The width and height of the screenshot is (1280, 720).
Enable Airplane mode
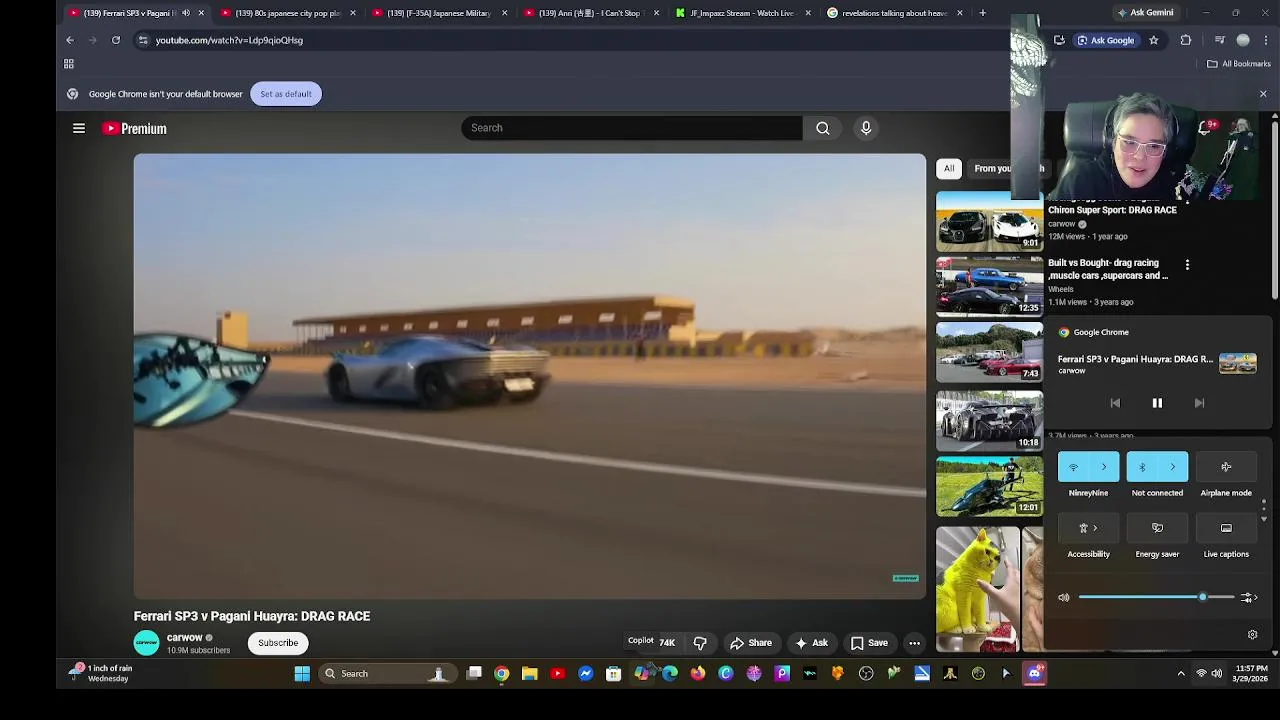coord(1226,467)
